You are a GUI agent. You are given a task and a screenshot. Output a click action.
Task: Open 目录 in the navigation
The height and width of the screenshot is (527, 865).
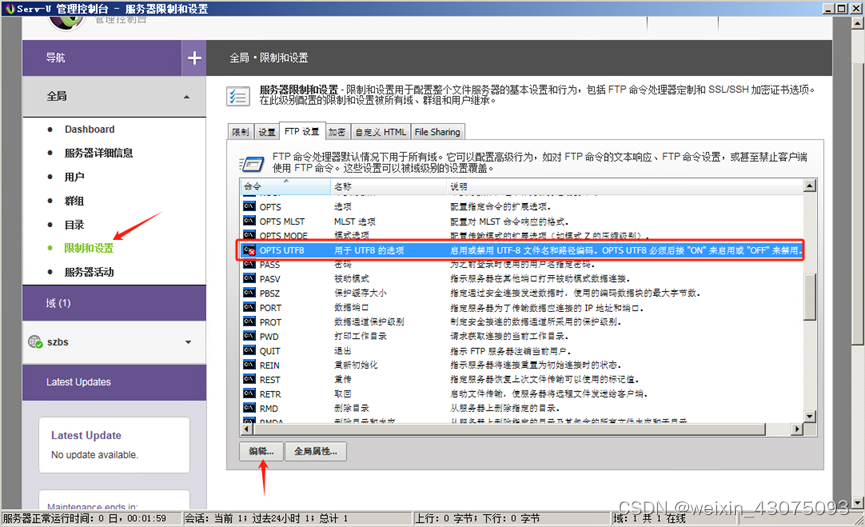point(74,225)
